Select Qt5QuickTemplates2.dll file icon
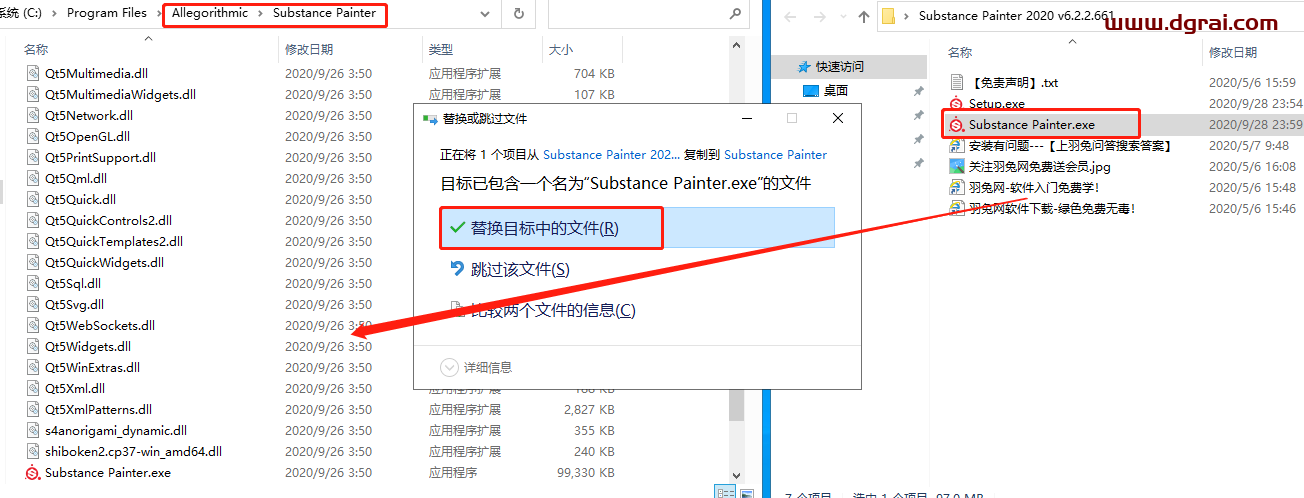The image size is (1304, 498). [x=33, y=242]
